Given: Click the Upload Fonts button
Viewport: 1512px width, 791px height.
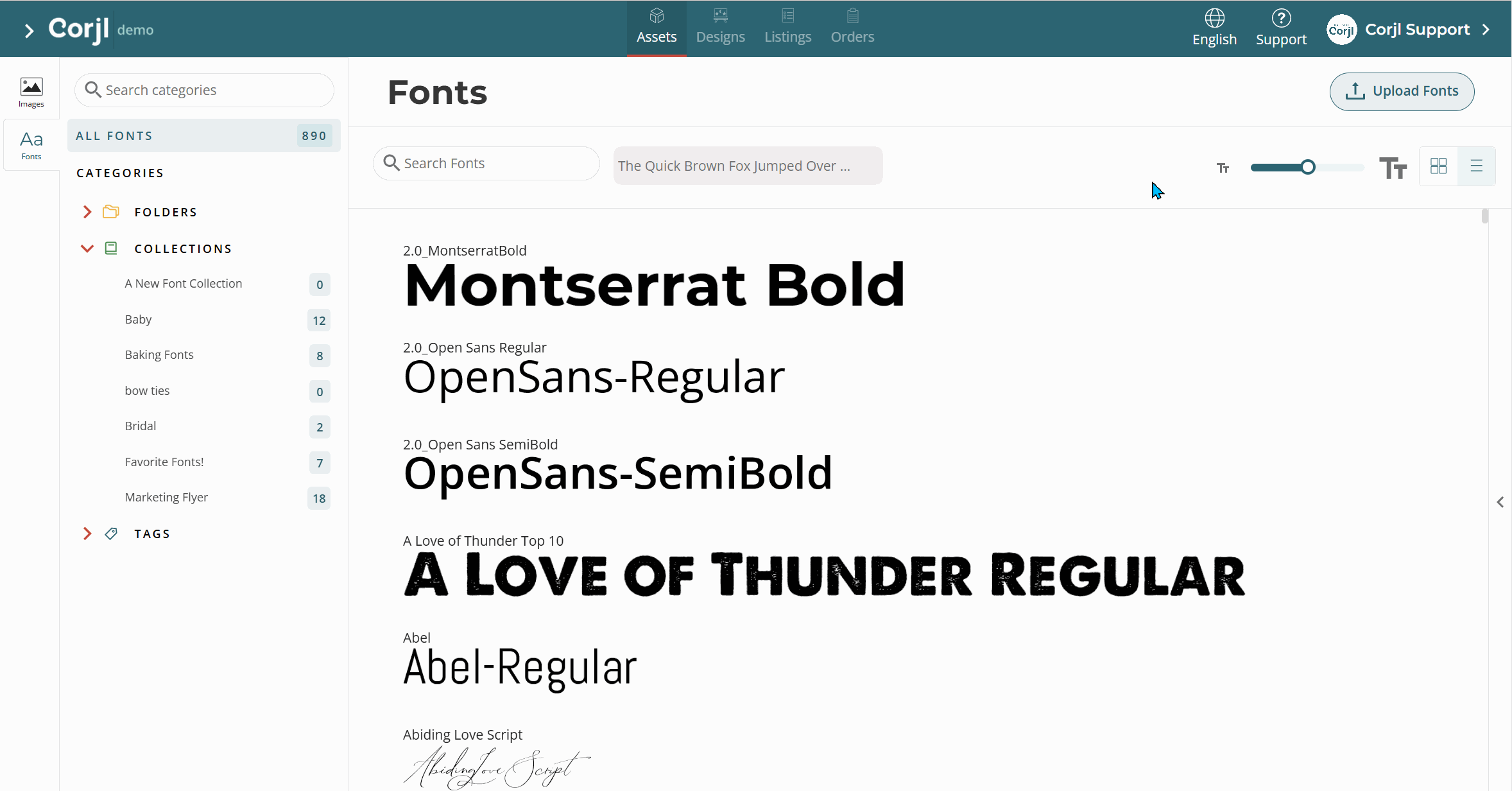Looking at the screenshot, I should coord(1401,91).
